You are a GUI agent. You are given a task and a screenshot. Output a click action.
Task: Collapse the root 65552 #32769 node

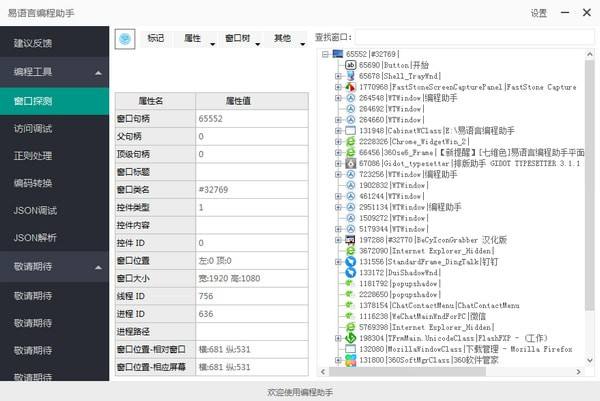coord(325,54)
